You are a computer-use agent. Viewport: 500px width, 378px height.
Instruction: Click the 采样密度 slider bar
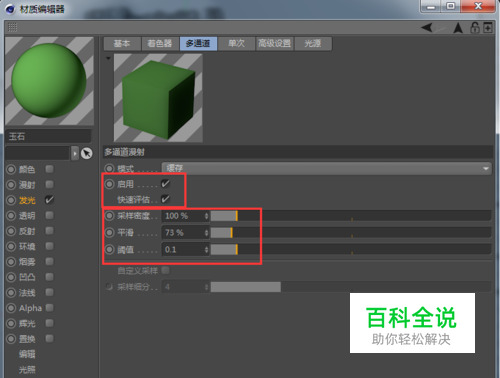[351, 216]
